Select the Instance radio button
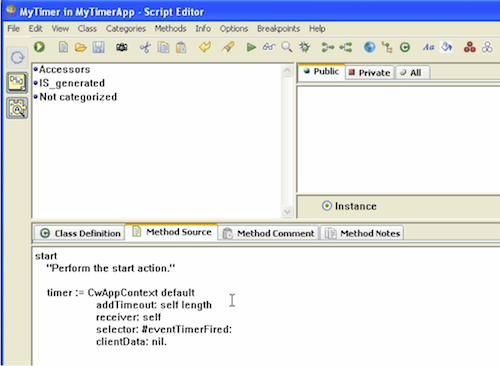500x366 pixels. [x=327, y=206]
